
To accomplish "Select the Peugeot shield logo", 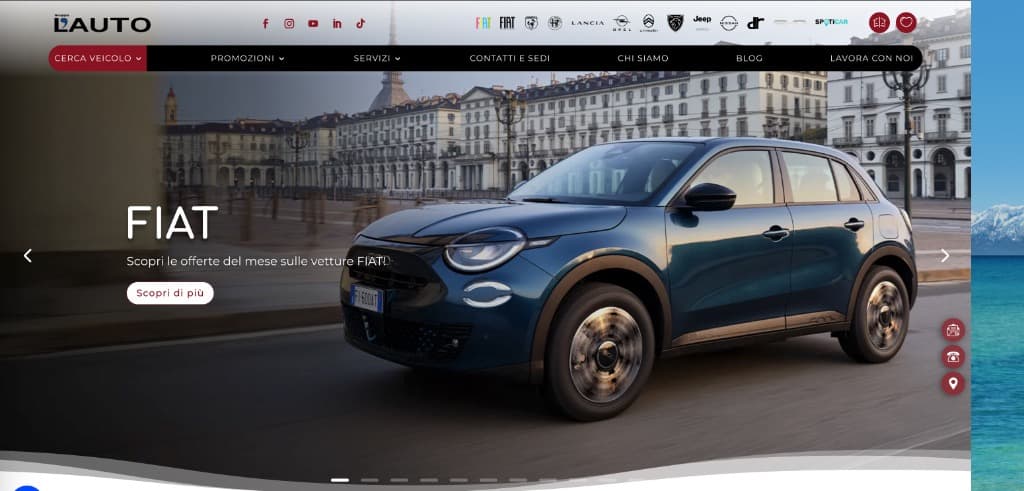I will 675,23.
